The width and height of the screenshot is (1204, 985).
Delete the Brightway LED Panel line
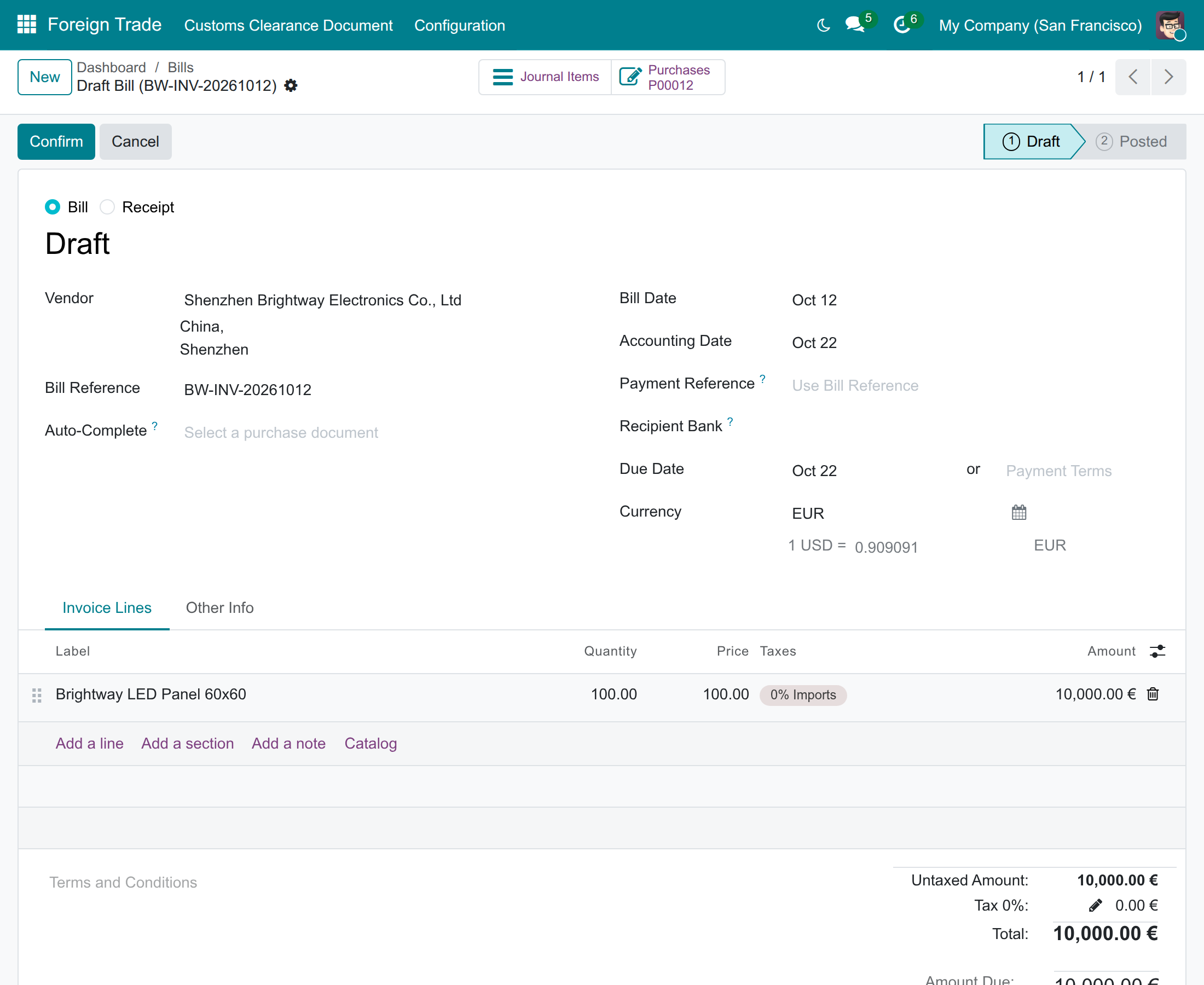1153,694
